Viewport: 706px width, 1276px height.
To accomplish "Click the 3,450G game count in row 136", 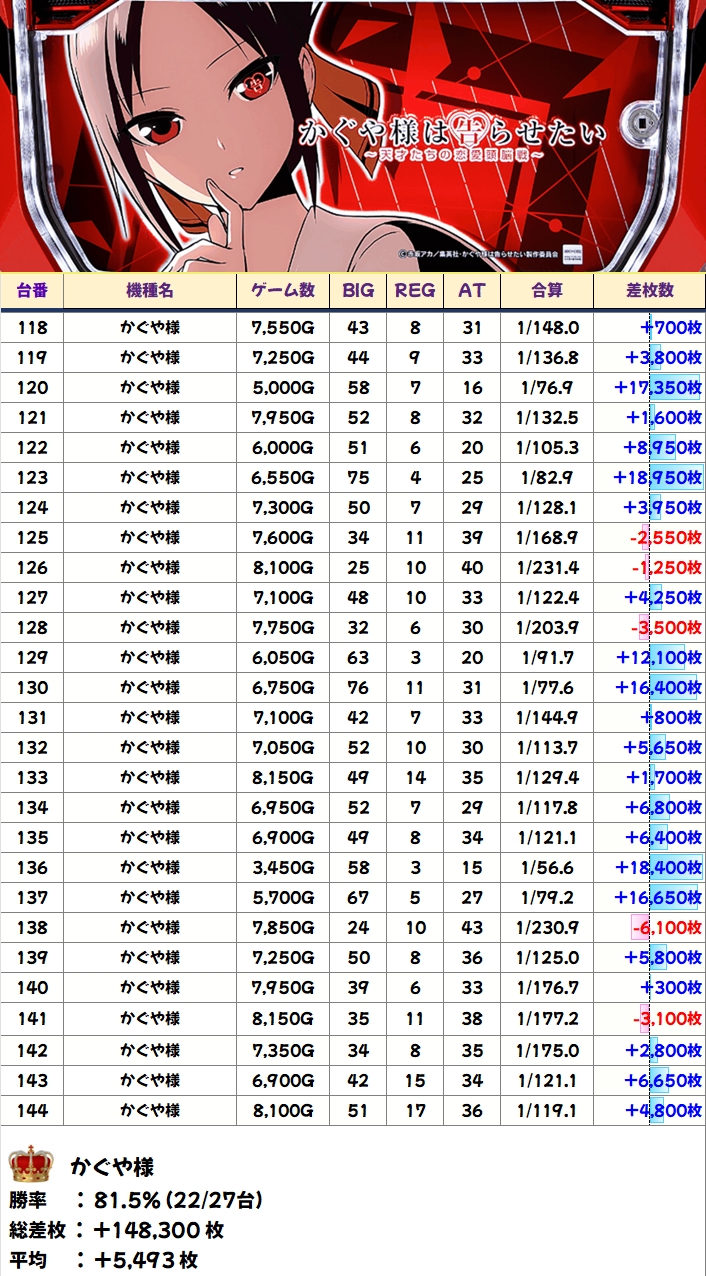I will coord(283,868).
